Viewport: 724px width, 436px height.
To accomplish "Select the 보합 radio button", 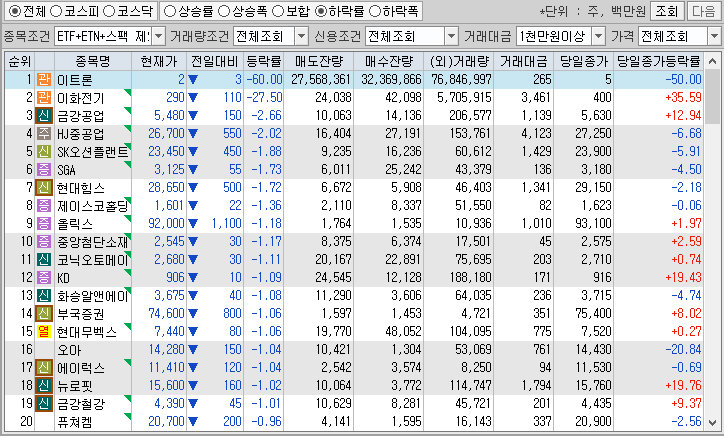I will click(x=278, y=11).
